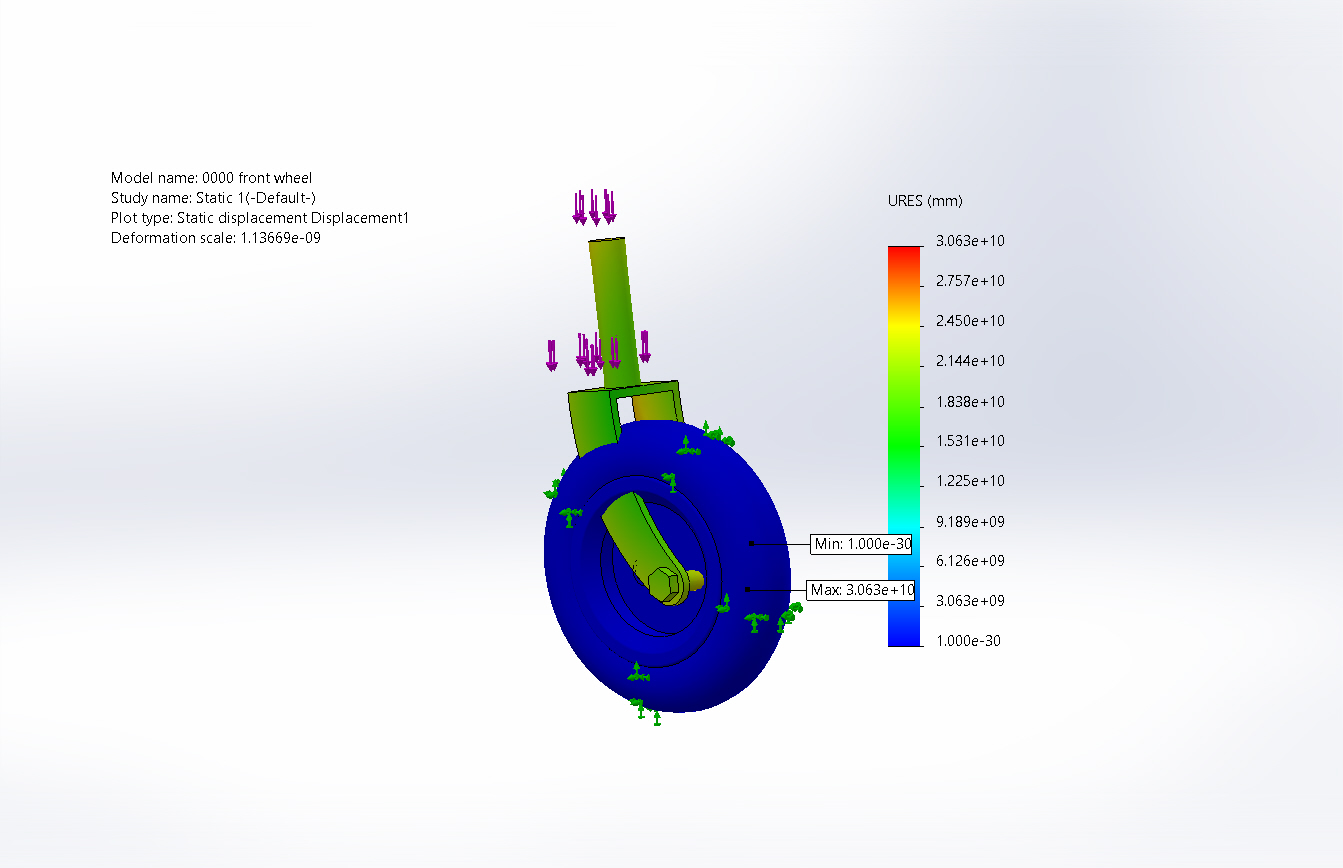Select the 'Deformation scale: 1.13669e-09' text

coord(216,238)
